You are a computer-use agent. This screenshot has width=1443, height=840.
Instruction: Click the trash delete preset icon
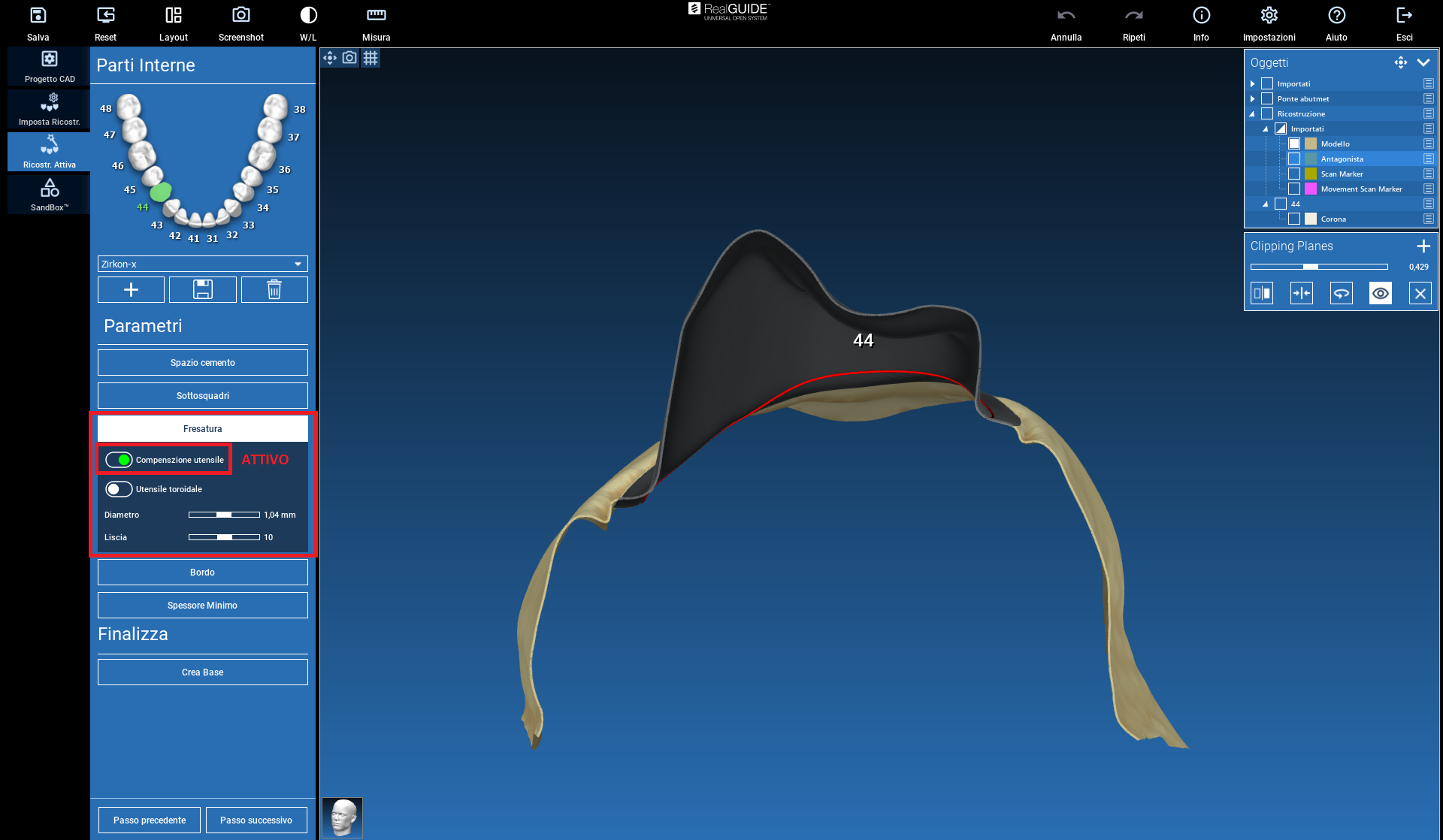[x=274, y=289]
